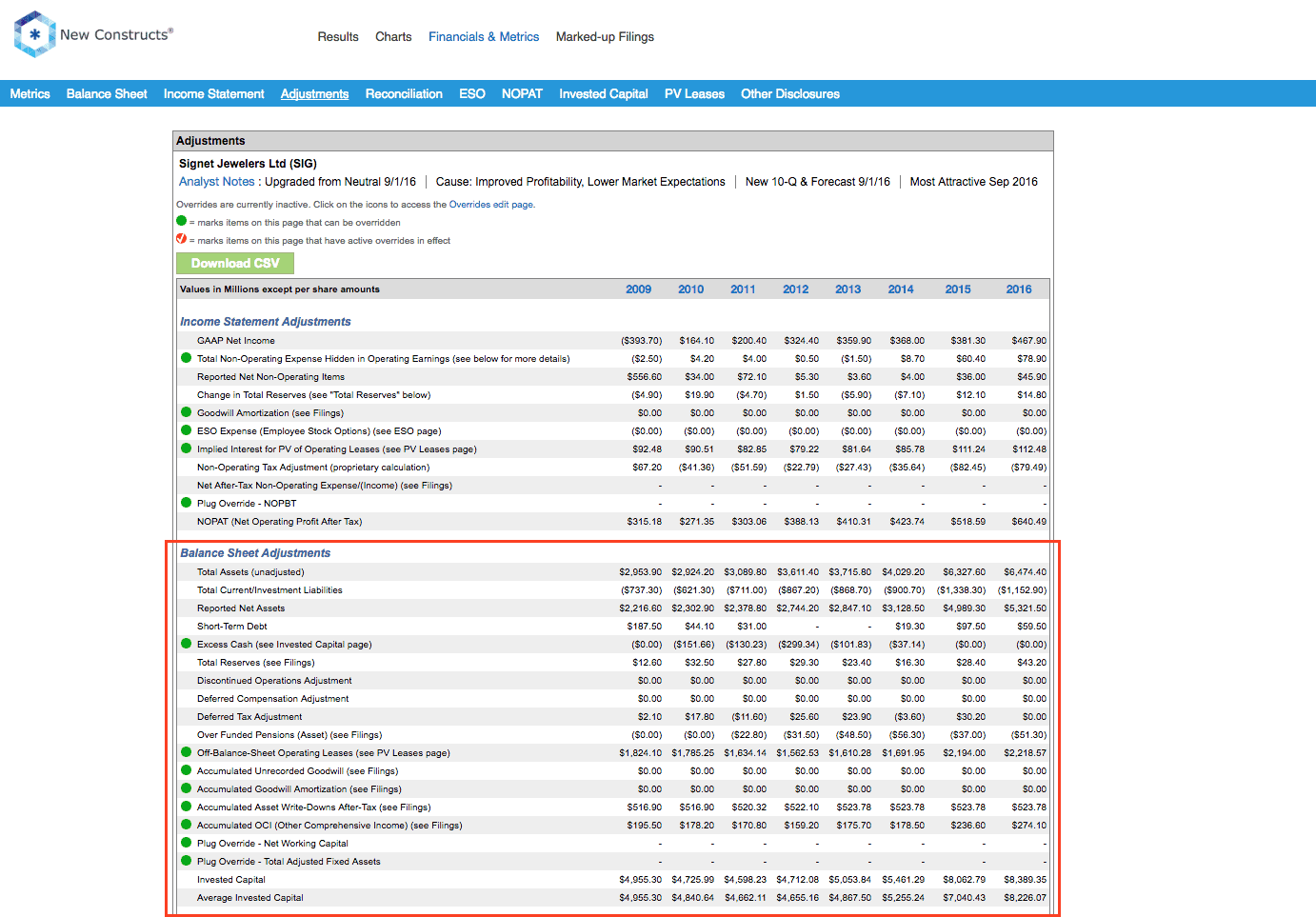The width and height of the screenshot is (1316, 917).
Task: Click the 2012 column header
Action: [795, 289]
